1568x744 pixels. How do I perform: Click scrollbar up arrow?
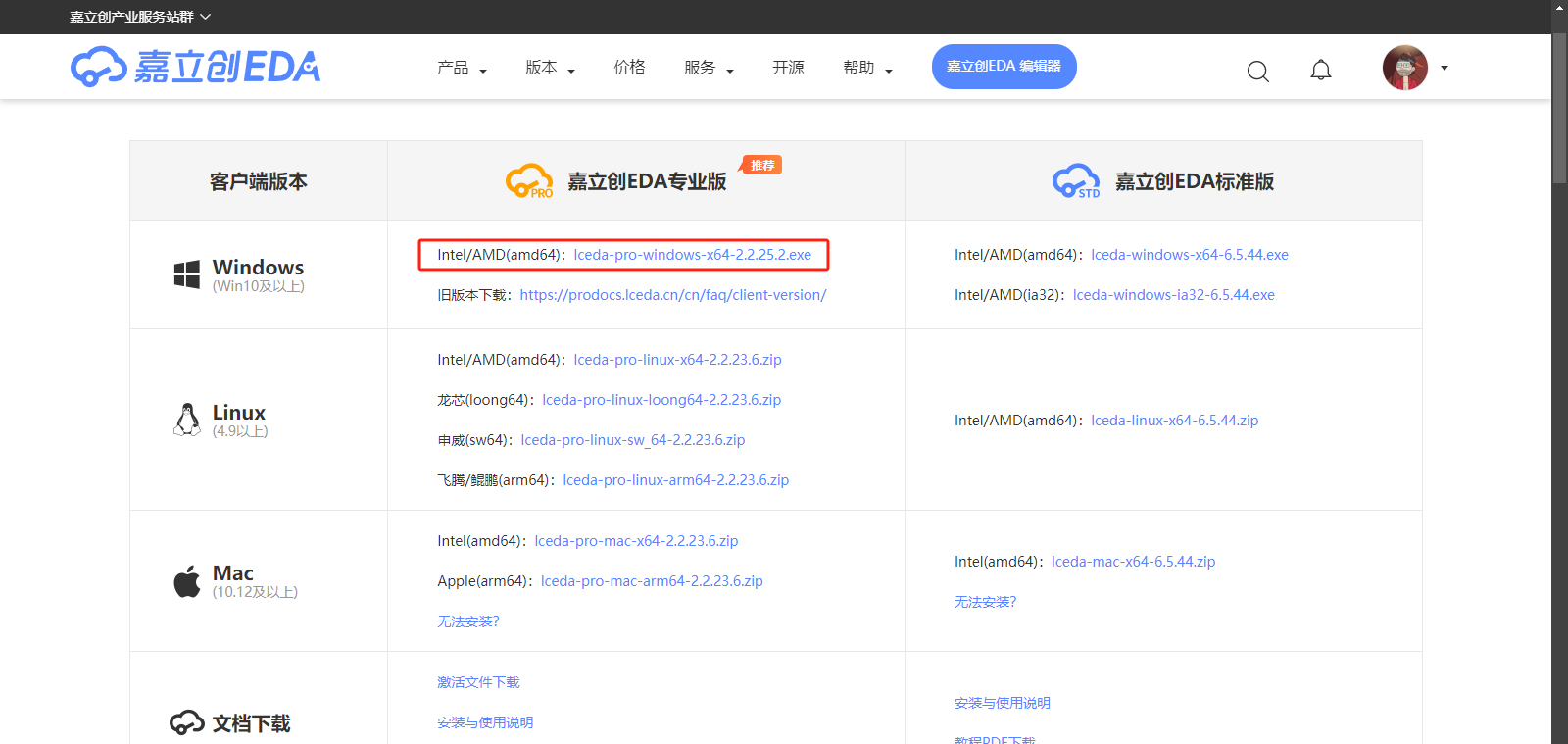point(1559,8)
